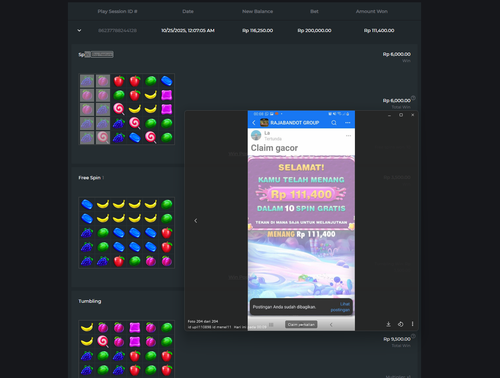Click the Tumbling section label

pyautogui.click(x=90, y=301)
